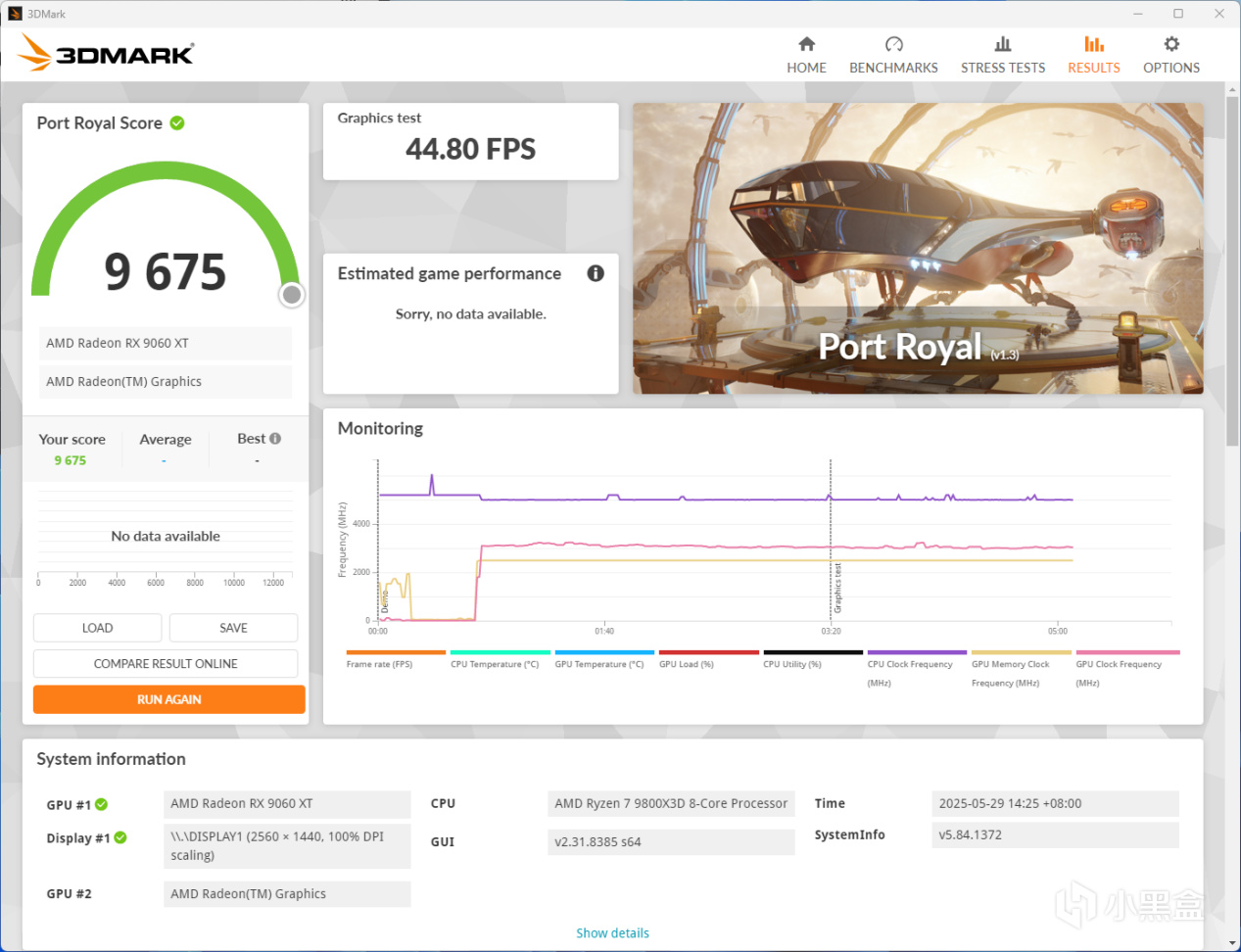Toggle the CPU Utility (%) legend

813,660
